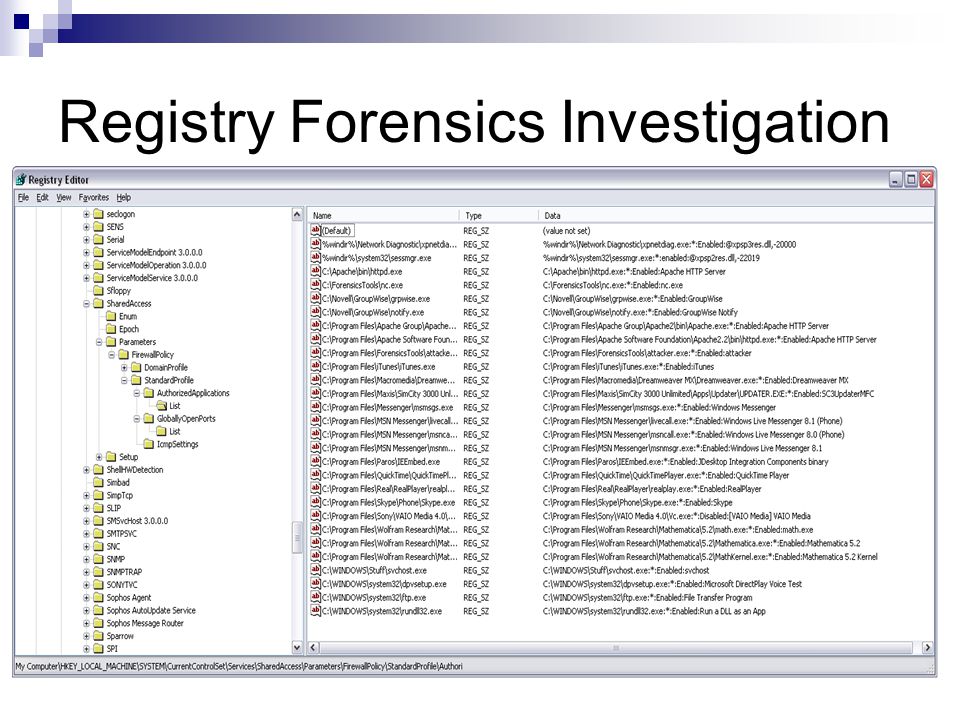Select the ServiceModelEndpoint 3.0.0.0 key
This screenshot has width=960, height=720.
click(x=154, y=252)
